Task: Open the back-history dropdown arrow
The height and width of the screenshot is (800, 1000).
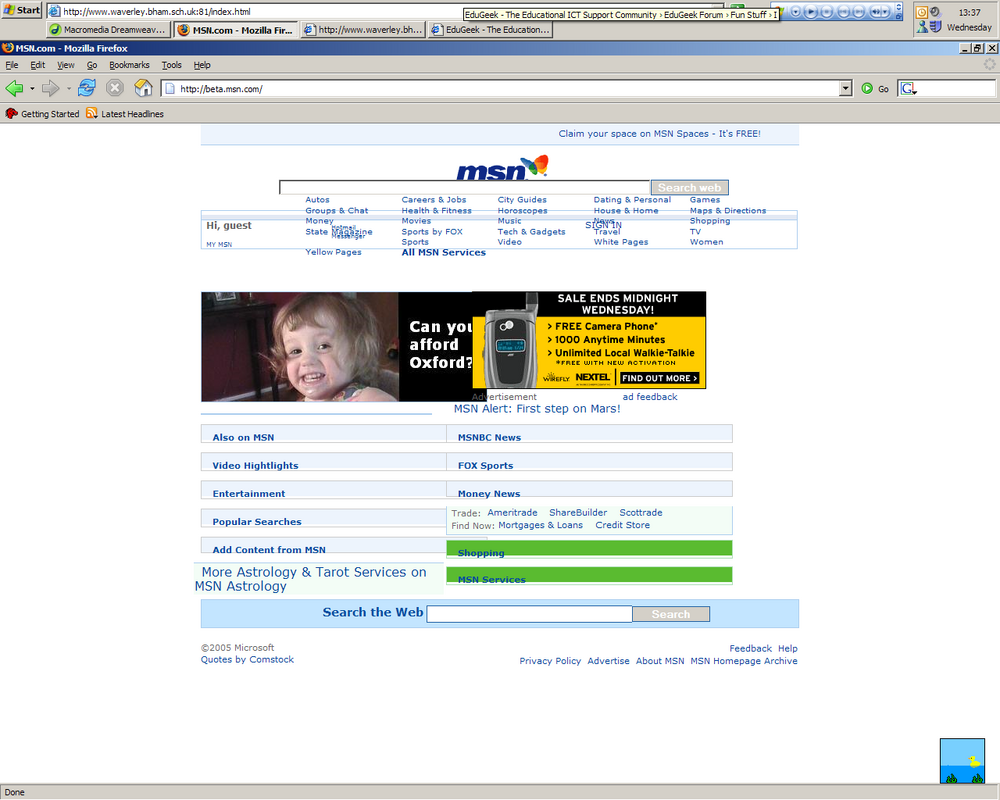Action: point(32,89)
